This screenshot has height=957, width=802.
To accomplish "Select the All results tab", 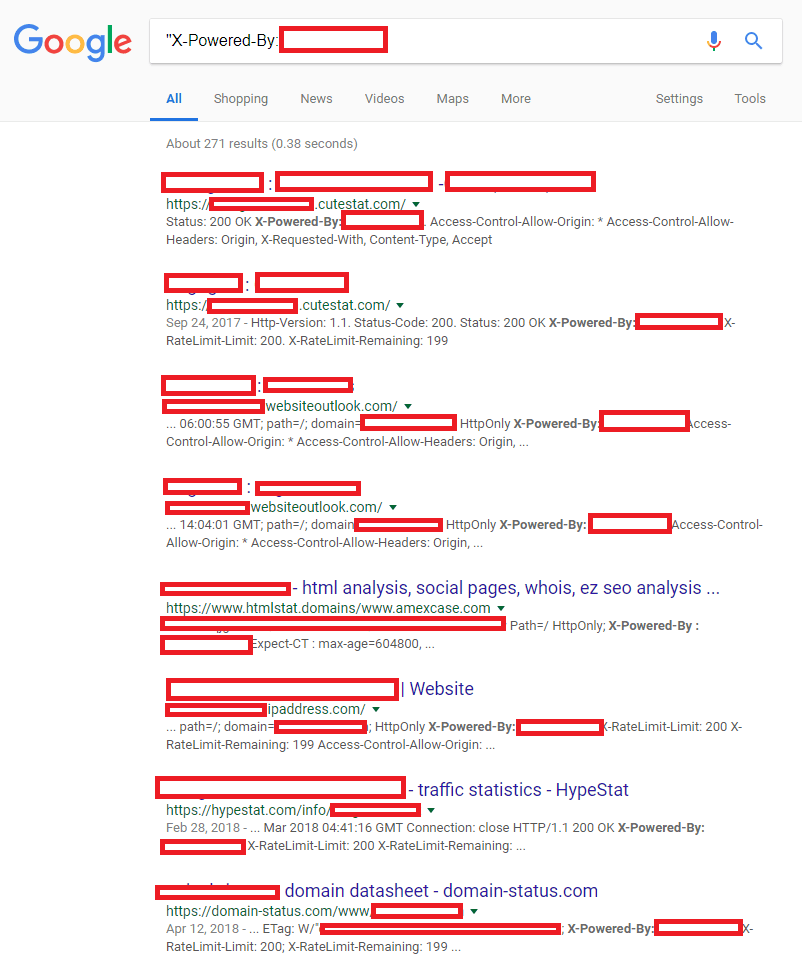I will click(174, 99).
